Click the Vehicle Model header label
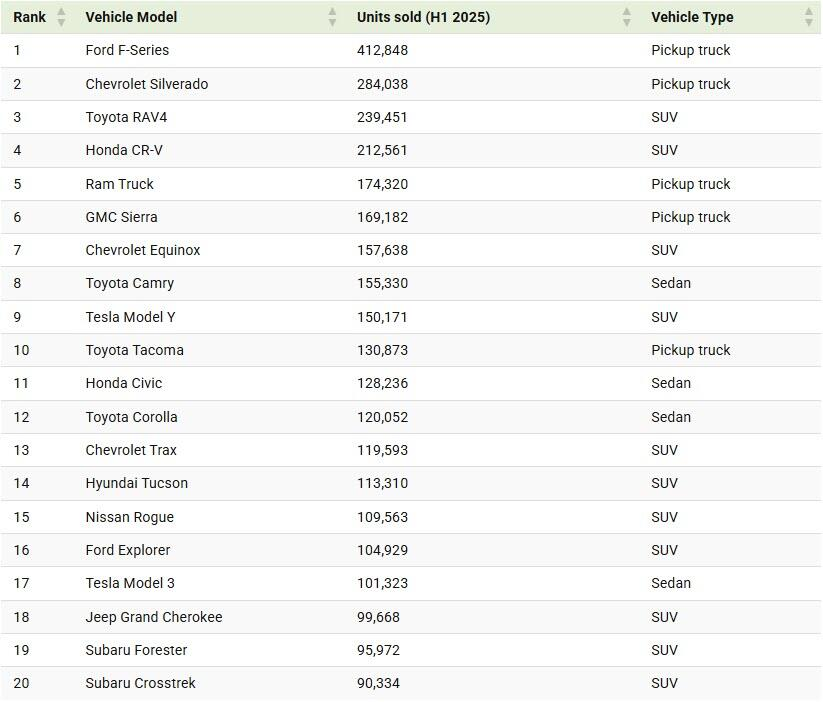This screenshot has width=823, height=702. coord(131,17)
